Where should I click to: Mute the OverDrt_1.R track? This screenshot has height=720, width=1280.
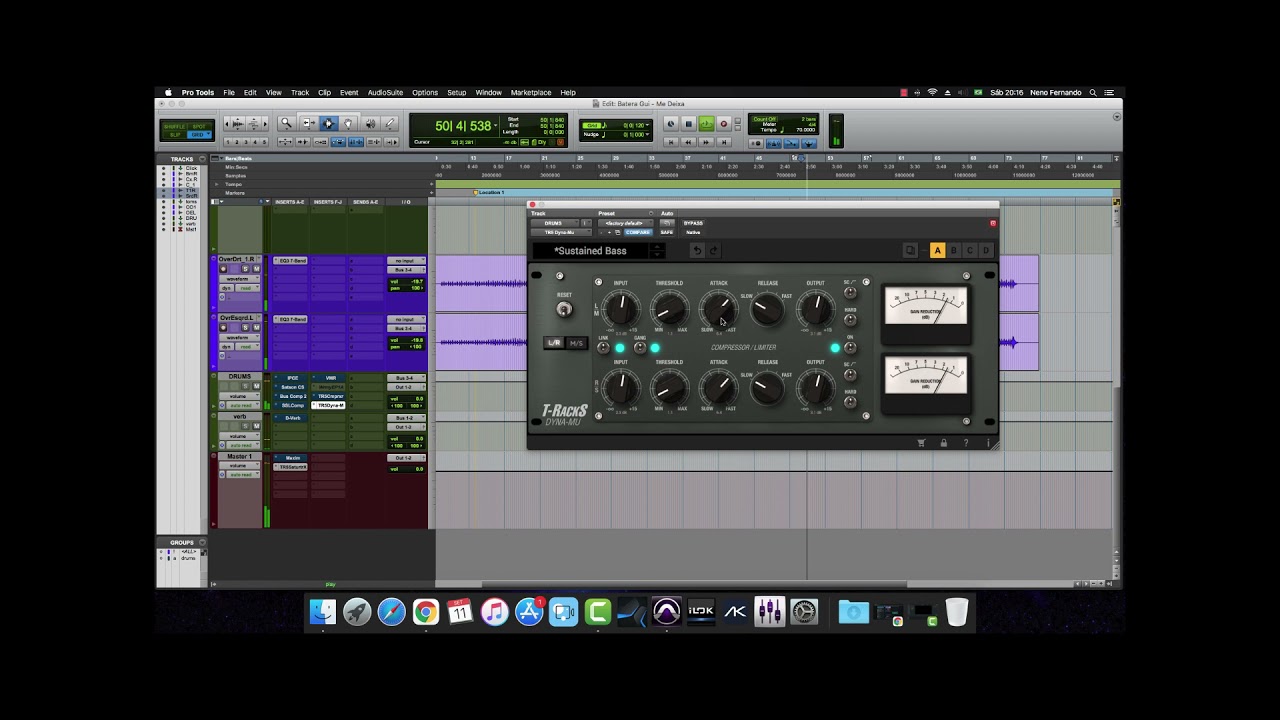(256, 269)
